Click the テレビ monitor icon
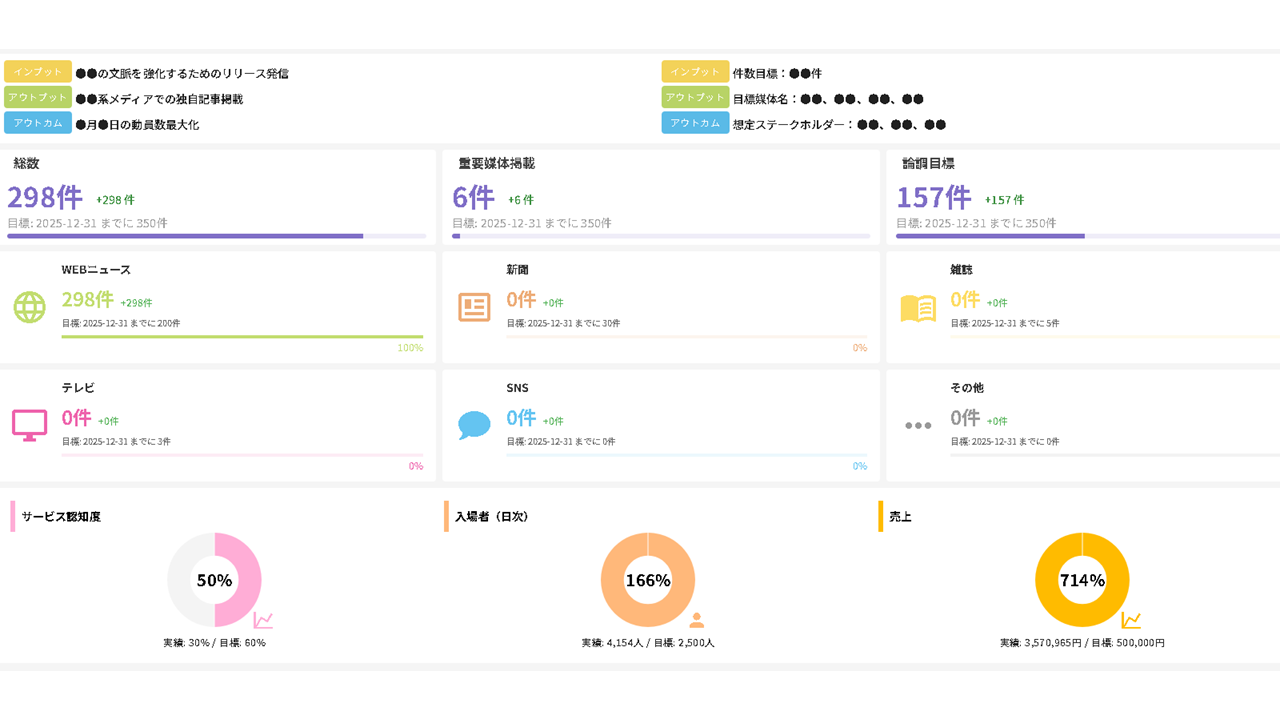The height and width of the screenshot is (720, 1280). pos(29,424)
